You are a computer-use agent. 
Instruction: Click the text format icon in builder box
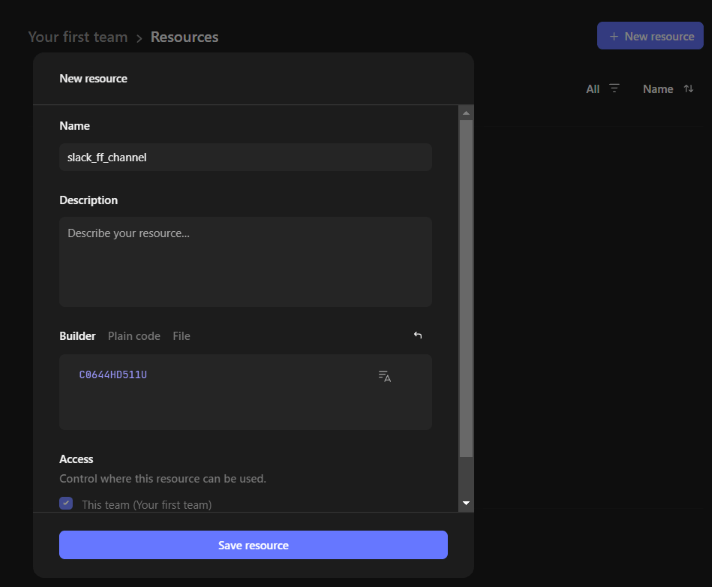[x=385, y=376]
